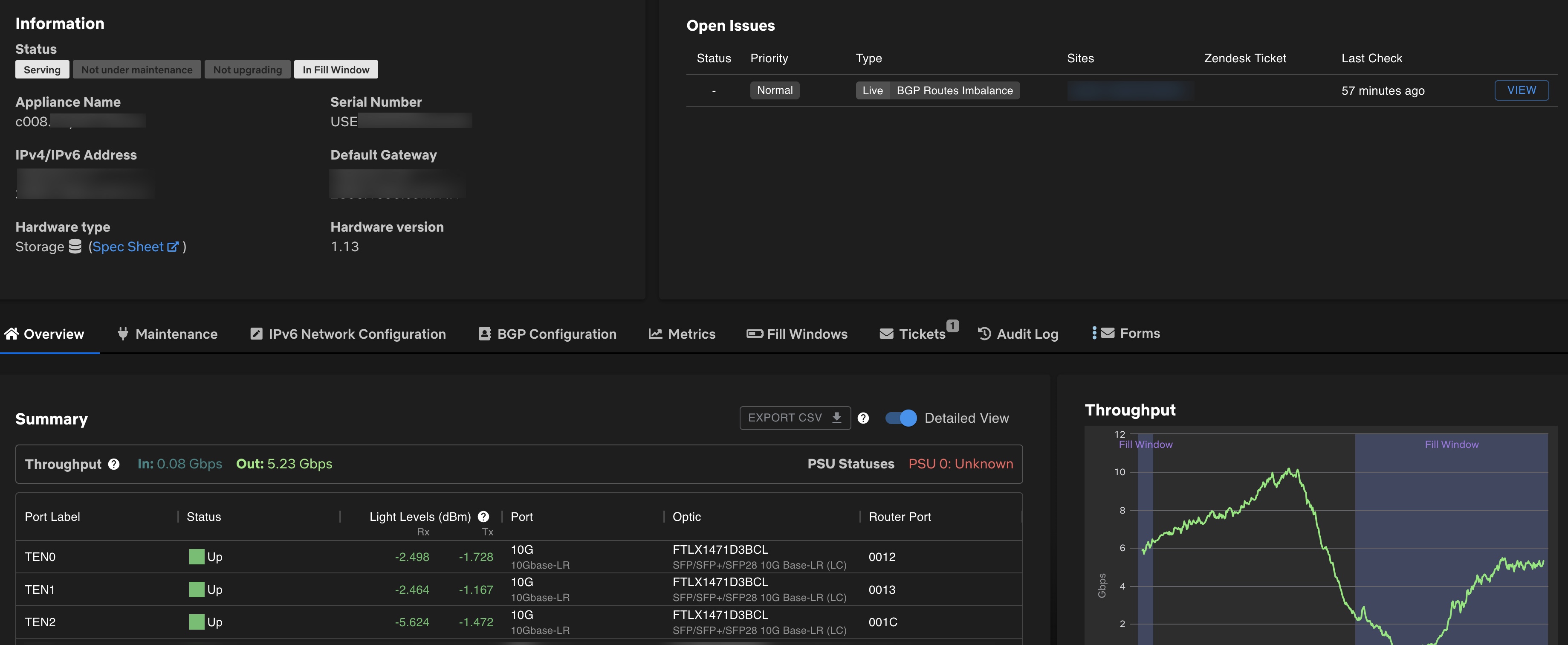The width and height of the screenshot is (1568, 645).
Task: Click the Optic column header
Action: 687,517
